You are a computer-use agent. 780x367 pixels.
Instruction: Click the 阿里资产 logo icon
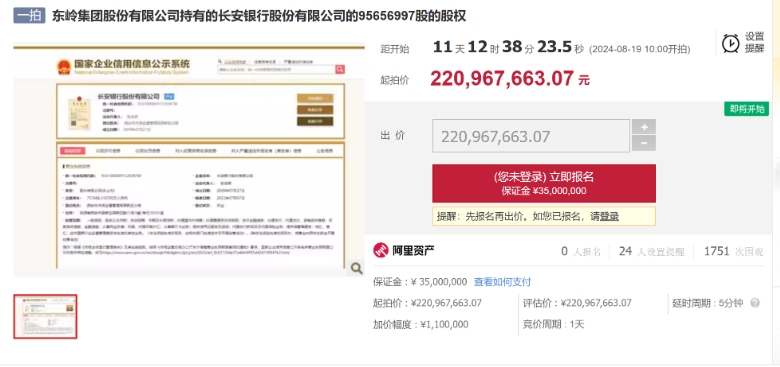pos(381,250)
